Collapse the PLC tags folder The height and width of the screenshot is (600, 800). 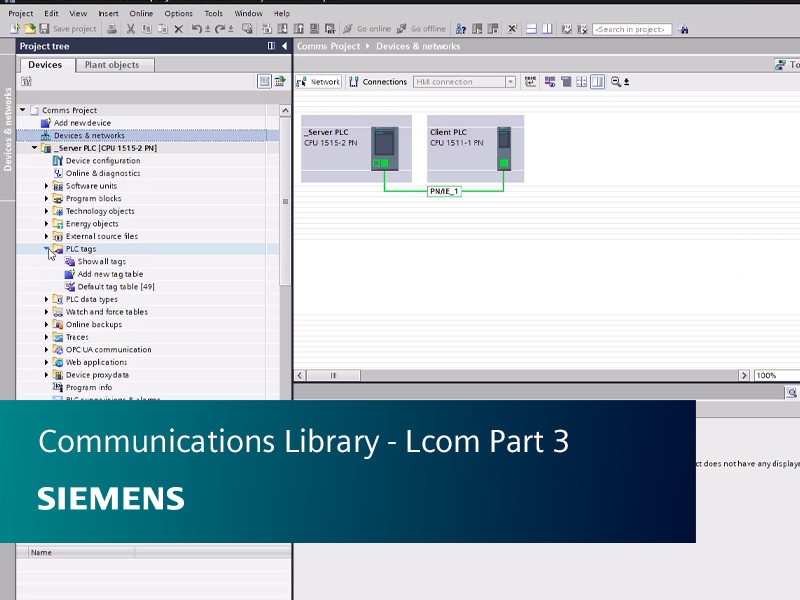point(47,248)
